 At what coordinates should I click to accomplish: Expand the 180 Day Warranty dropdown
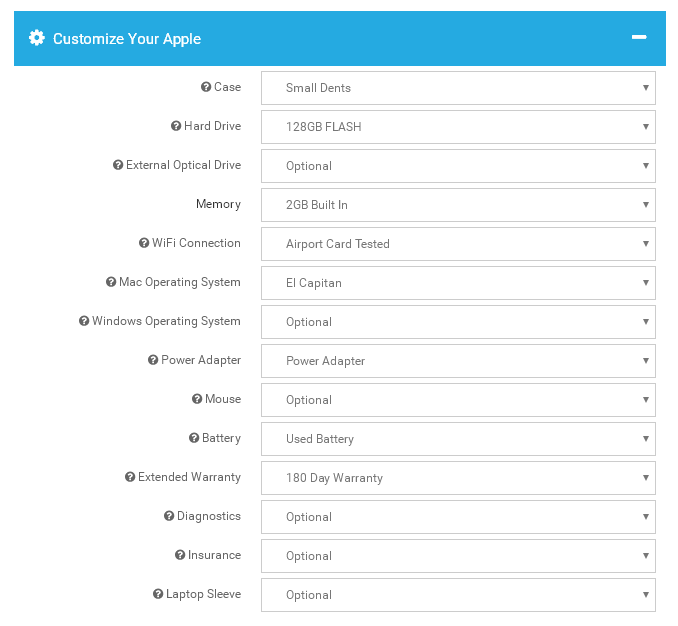click(x=458, y=478)
